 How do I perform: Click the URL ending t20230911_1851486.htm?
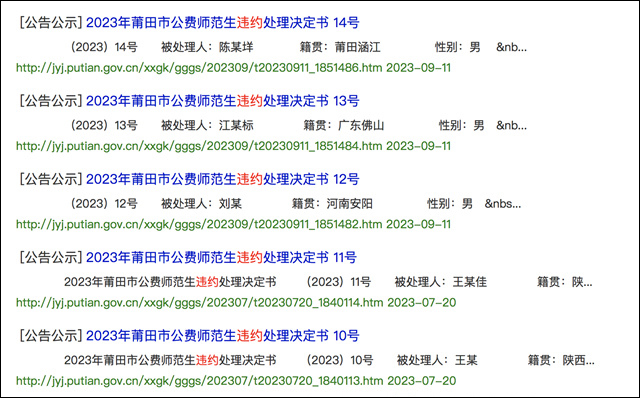tap(199, 68)
